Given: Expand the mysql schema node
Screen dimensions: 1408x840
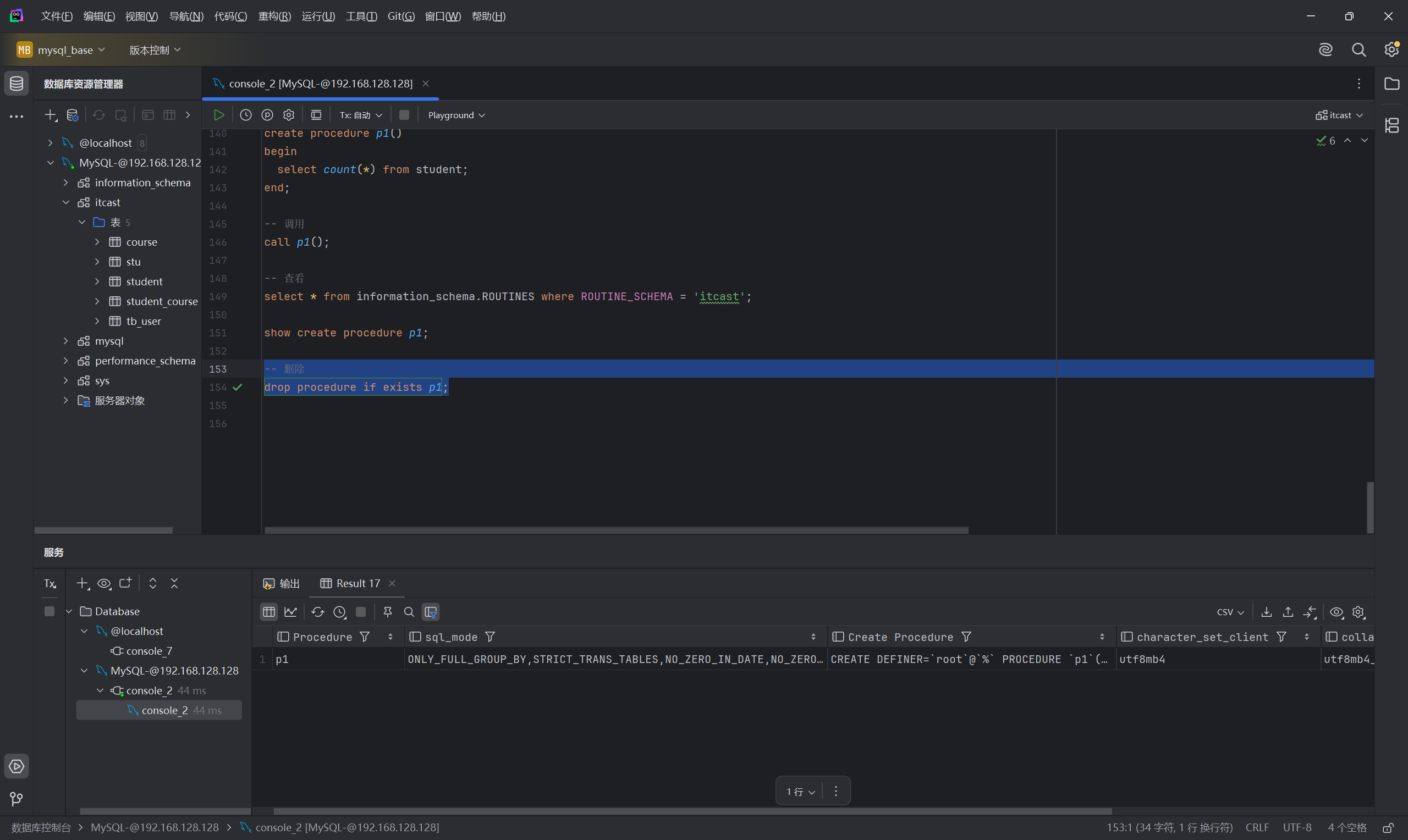Looking at the screenshot, I should [x=65, y=341].
